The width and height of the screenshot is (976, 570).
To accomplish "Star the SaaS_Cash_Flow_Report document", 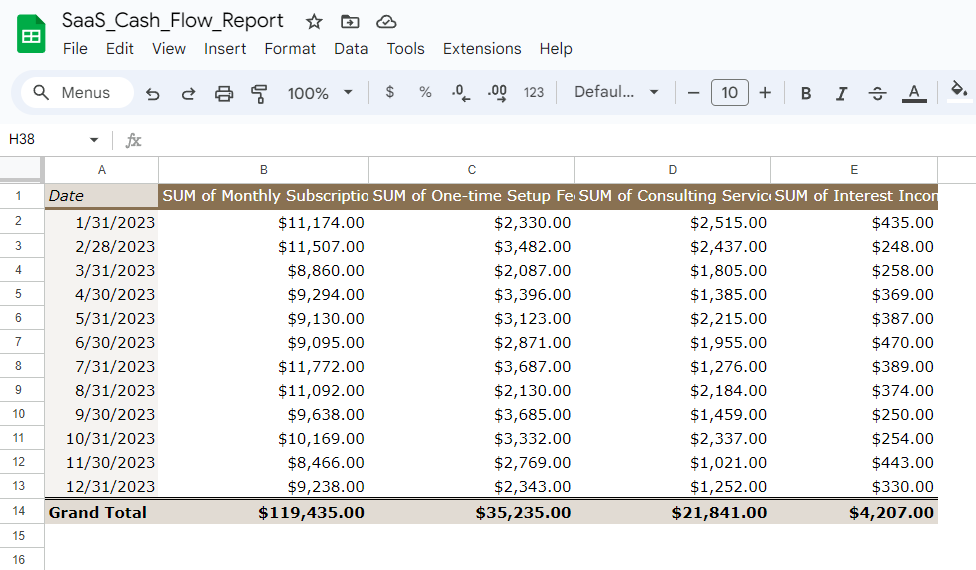I will 314,22.
